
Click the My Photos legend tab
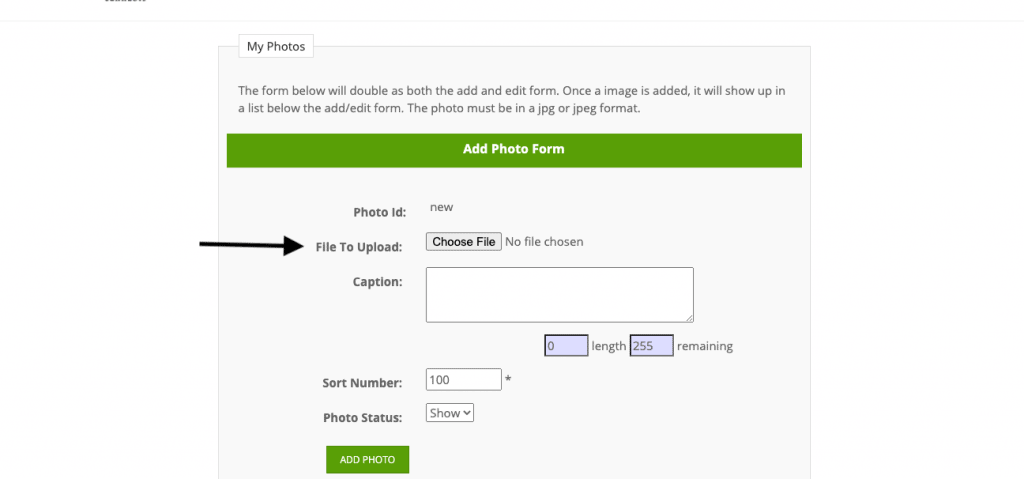click(276, 47)
